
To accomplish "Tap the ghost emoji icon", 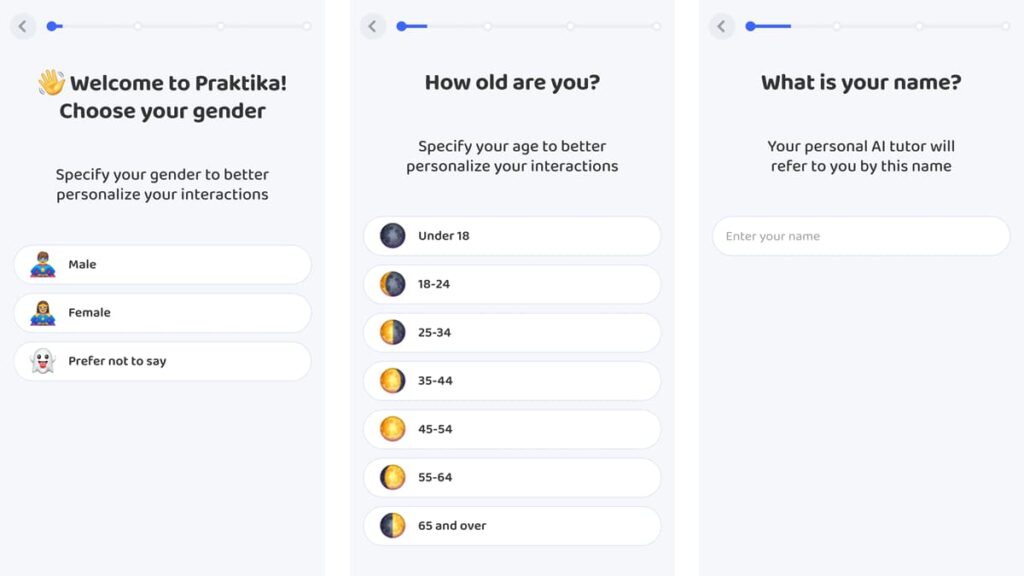I will coord(43,361).
